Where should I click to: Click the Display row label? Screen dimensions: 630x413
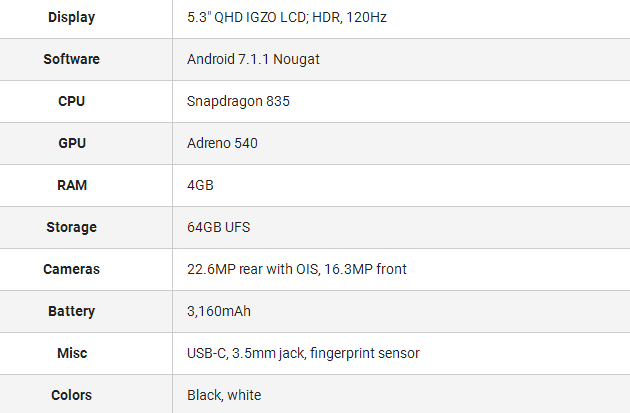[71, 17]
